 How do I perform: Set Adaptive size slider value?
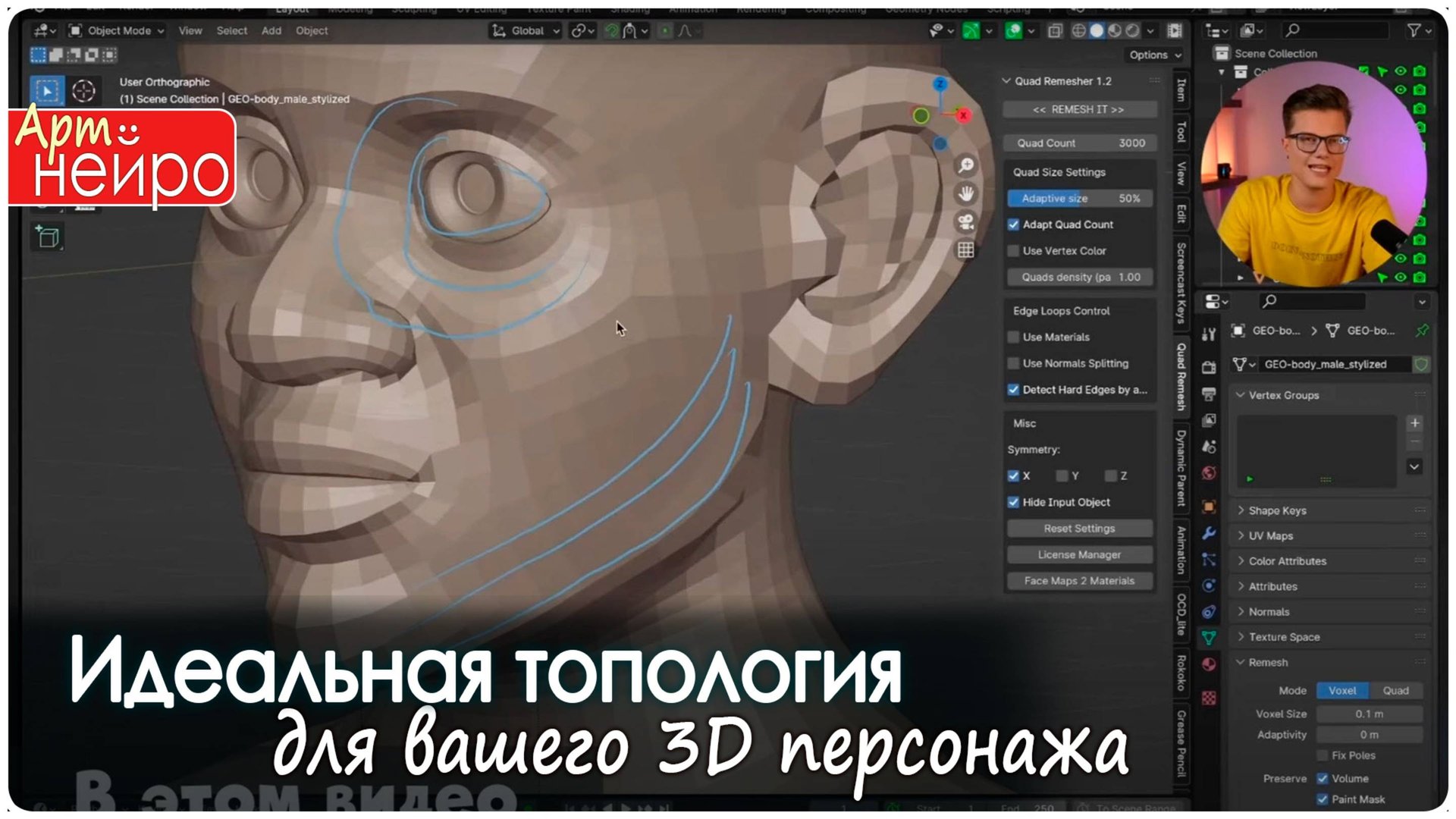[1079, 198]
